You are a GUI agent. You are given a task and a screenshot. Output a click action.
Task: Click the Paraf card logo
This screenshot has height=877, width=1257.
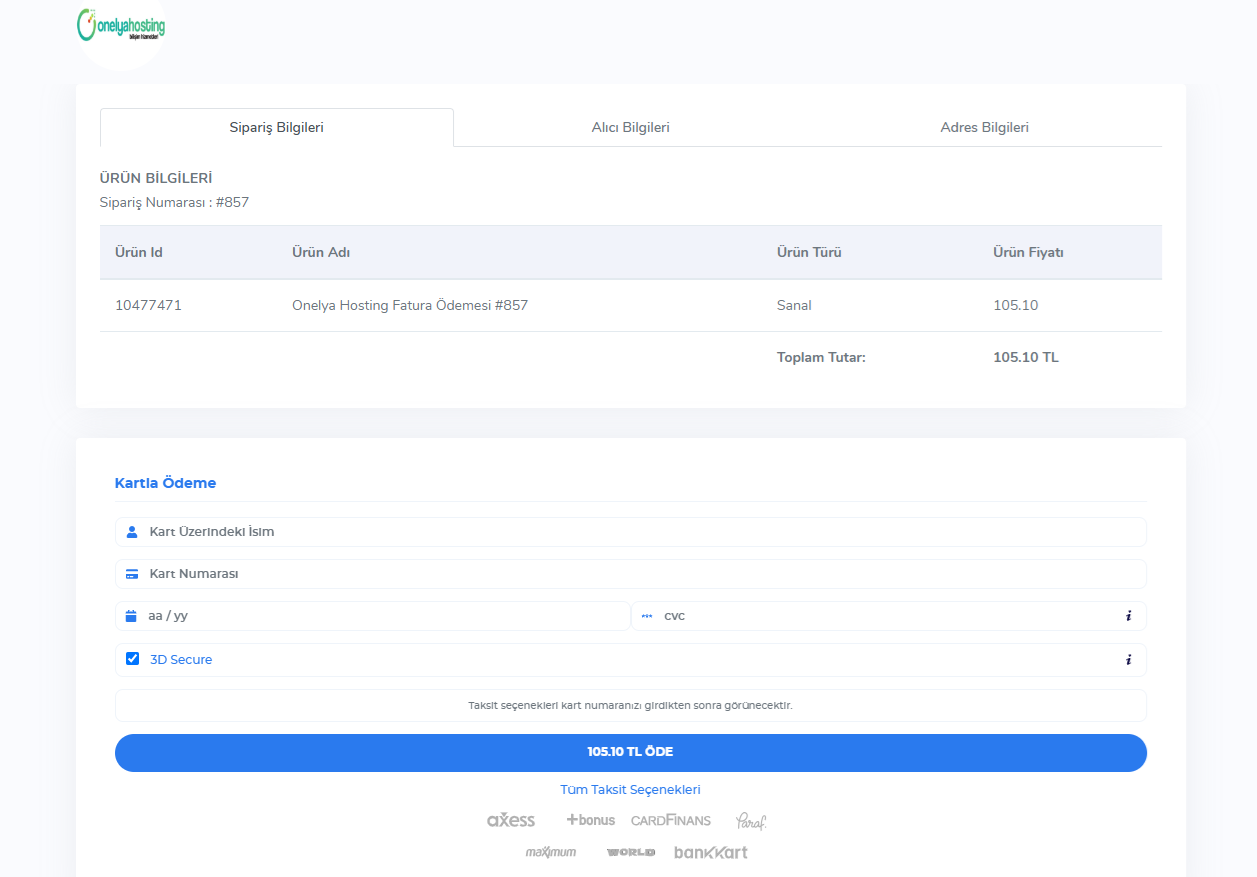click(750, 821)
